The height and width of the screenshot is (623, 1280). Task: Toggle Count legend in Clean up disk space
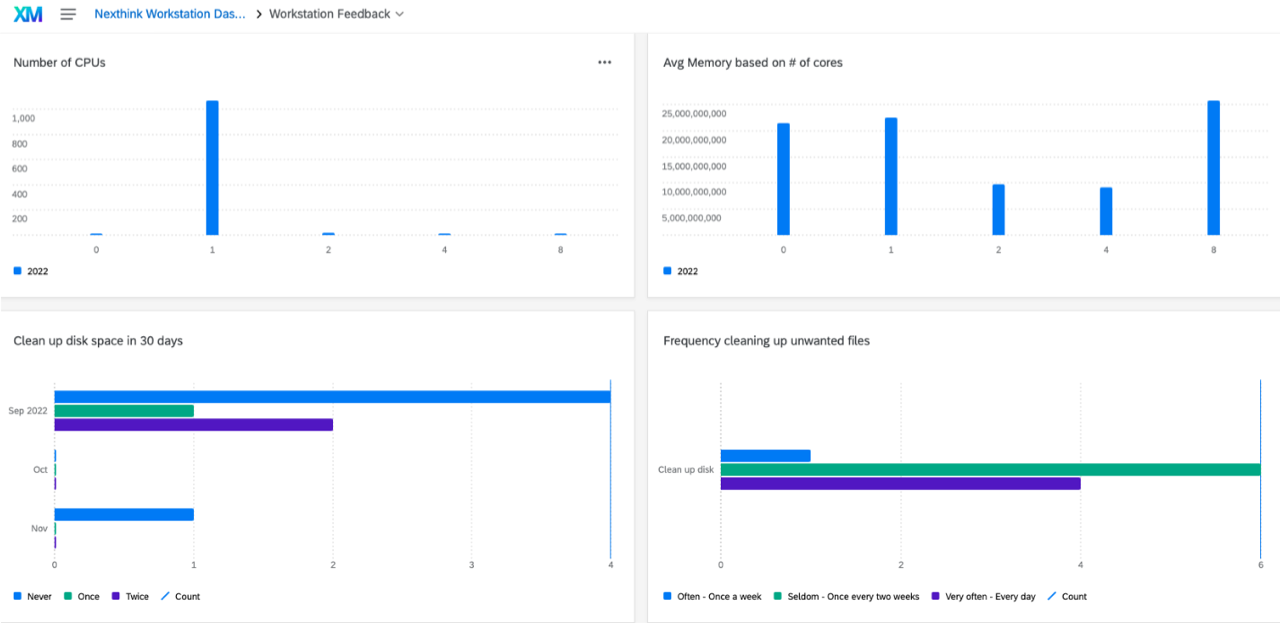click(180, 596)
